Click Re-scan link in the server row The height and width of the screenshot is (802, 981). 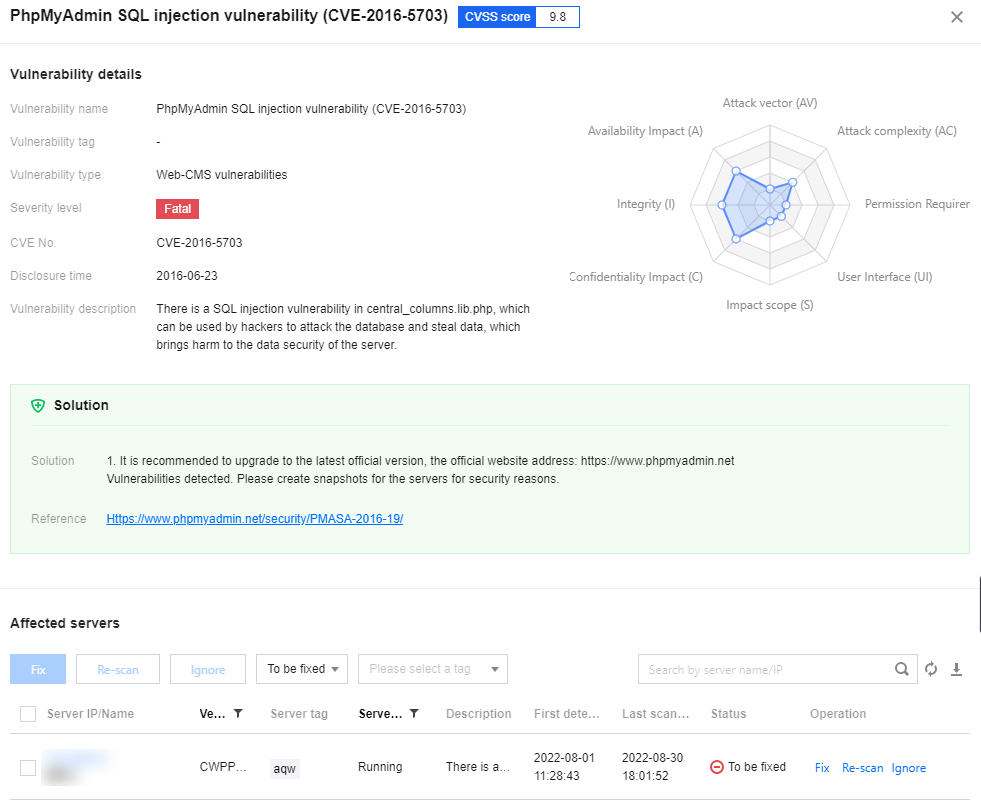point(862,768)
